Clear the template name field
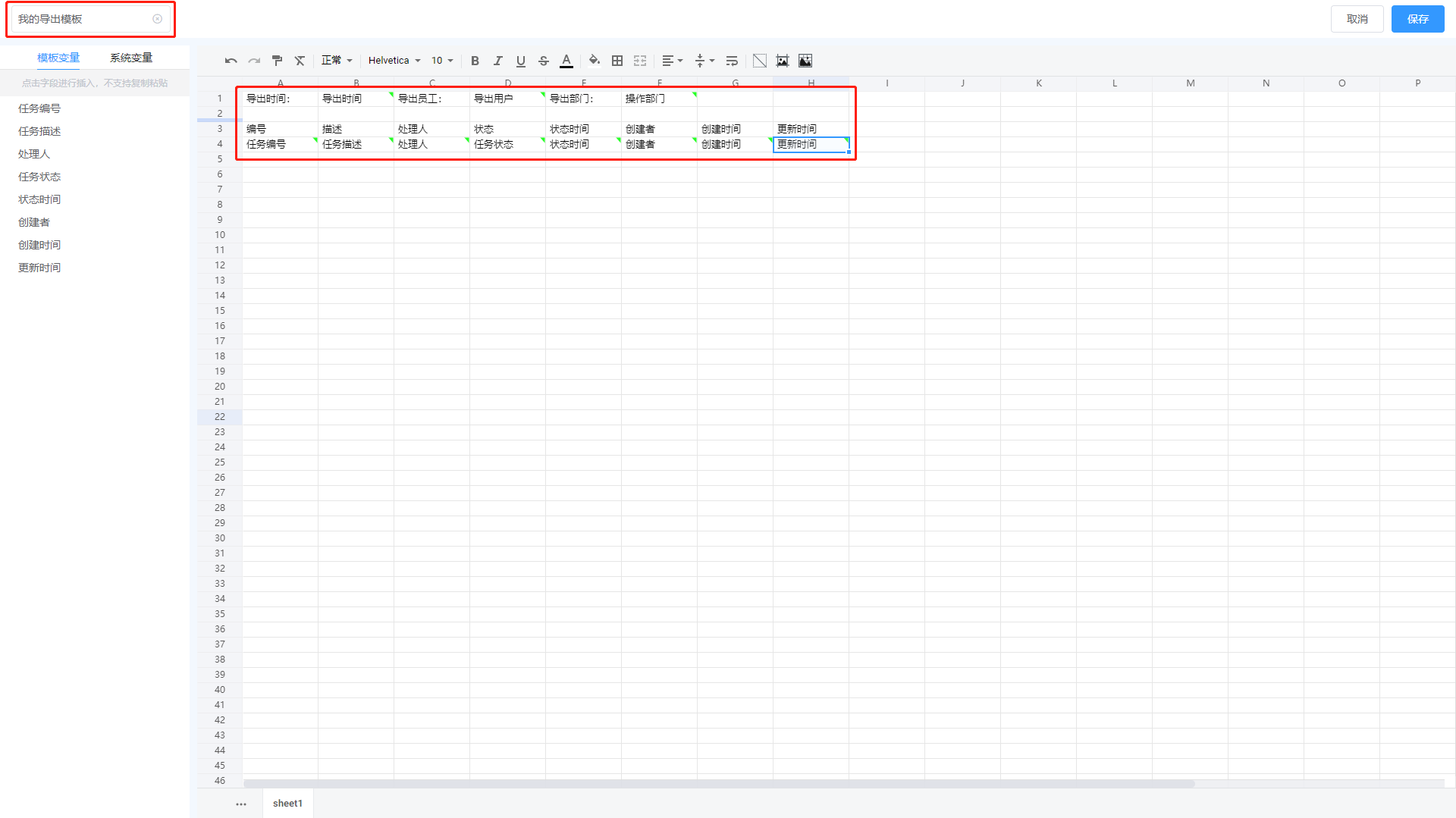 pyautogui.click(x=157, y=19)
